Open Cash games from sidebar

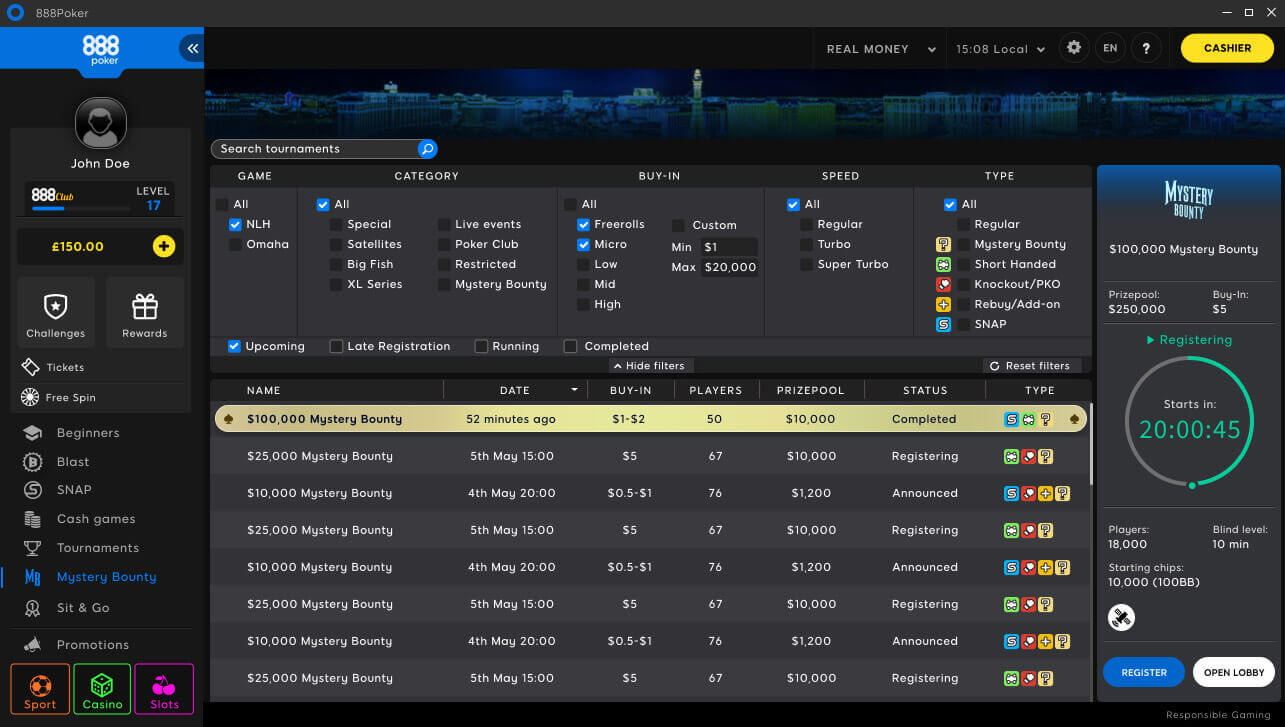pyautogui.click(x=95, y=519)
